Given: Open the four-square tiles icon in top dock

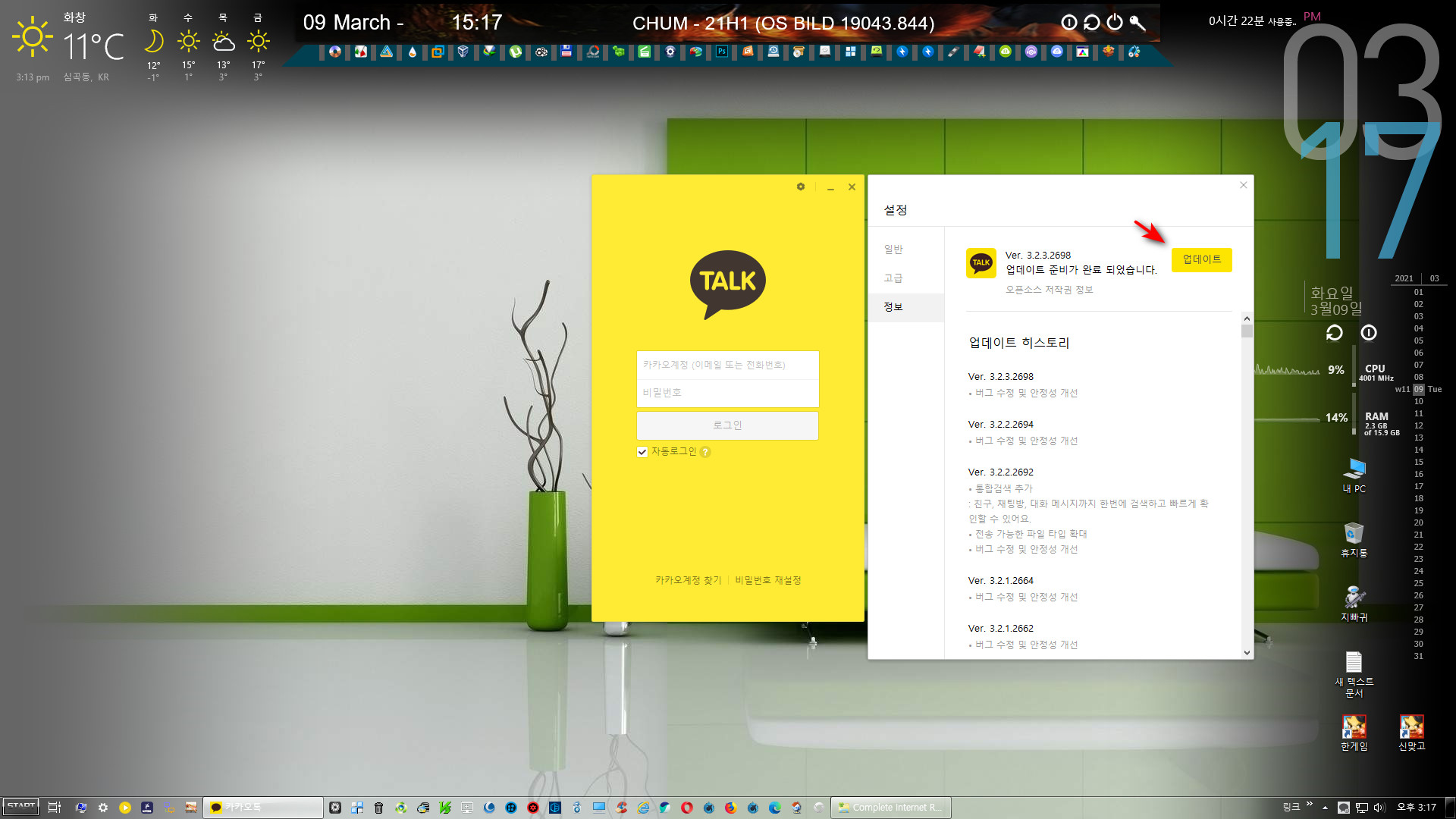Looking at the screenshot, I should pyautogui.click(x=850, y=52).
